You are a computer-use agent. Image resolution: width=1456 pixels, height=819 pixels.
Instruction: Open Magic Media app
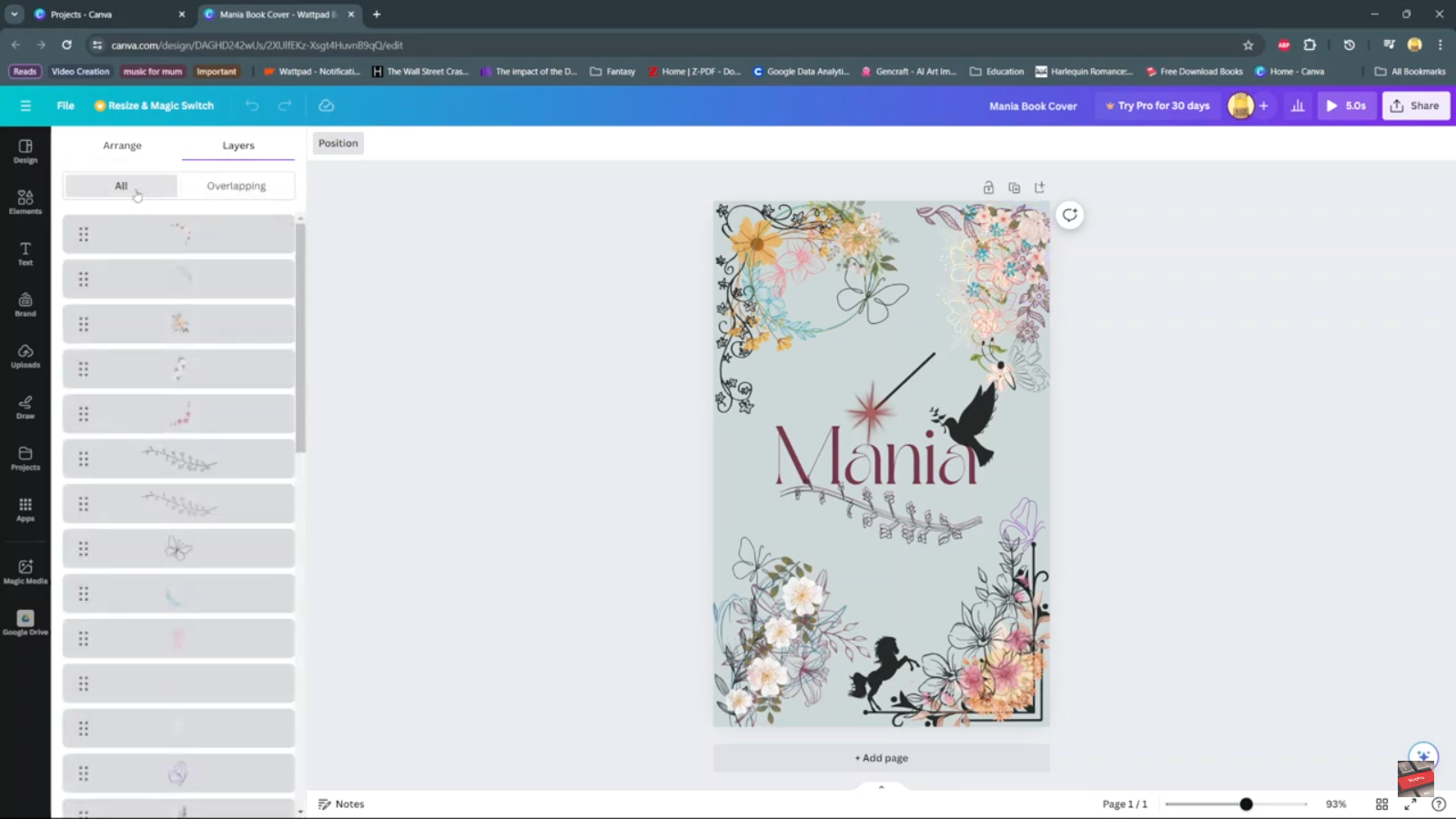[x=25, y=571]
